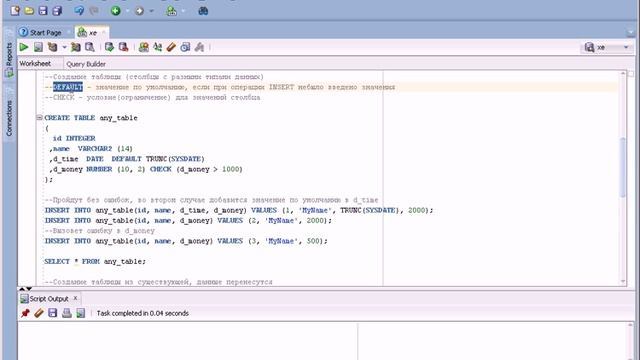
Task: Click the greyed Redo arrow icon
Action: [x=94, y=11]
